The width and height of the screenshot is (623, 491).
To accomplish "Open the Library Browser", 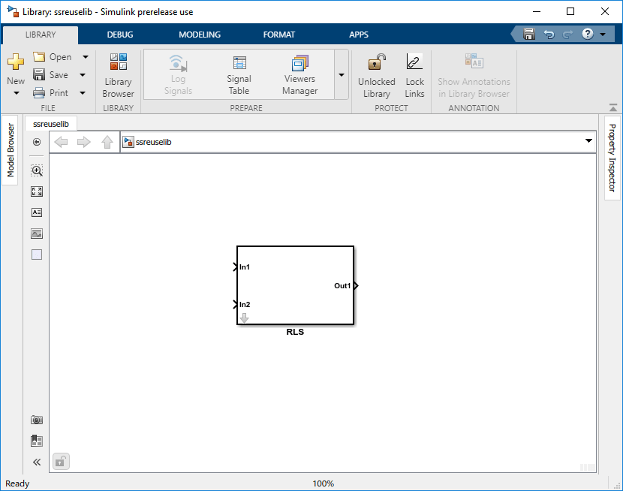I will (118, 75).
